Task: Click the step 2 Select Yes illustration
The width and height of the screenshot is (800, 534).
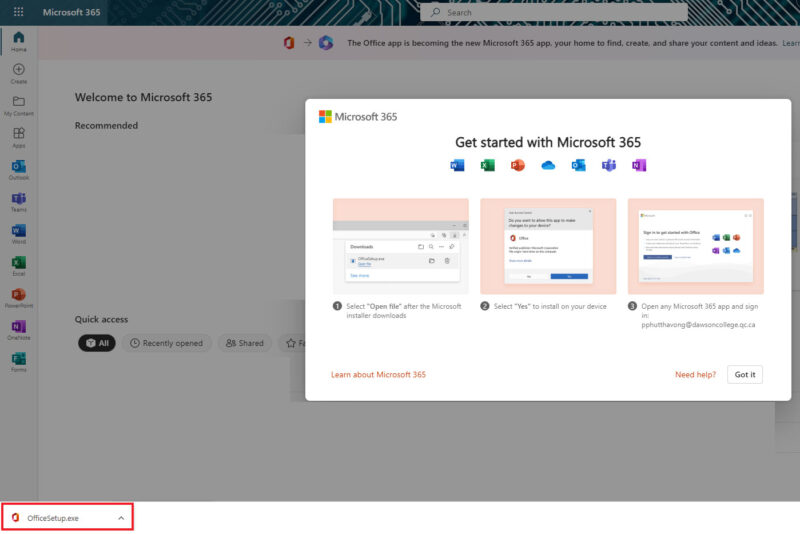Action: pos(548,246)
